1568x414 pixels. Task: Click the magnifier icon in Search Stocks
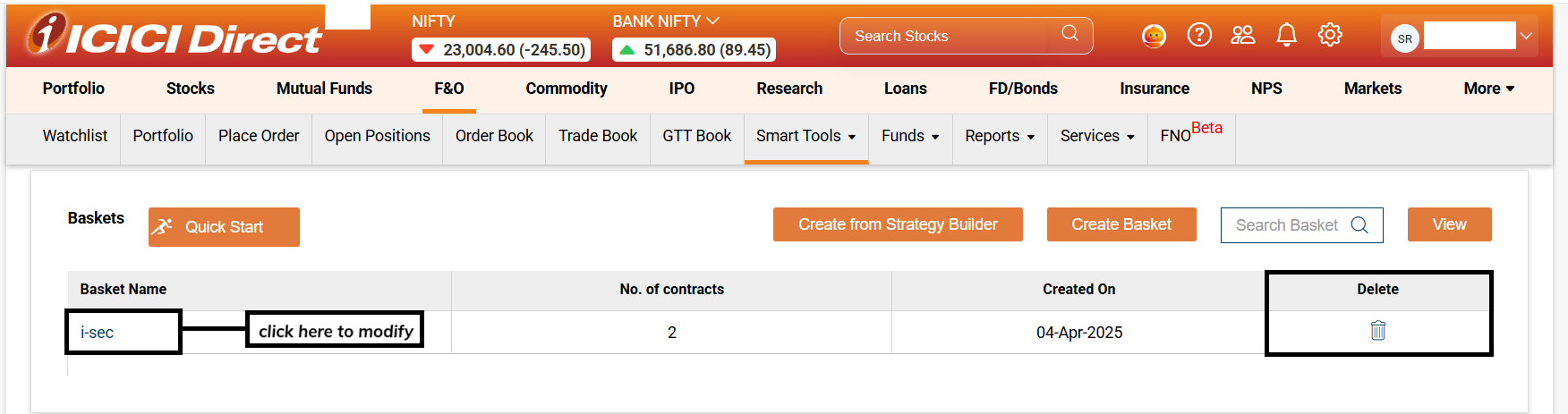pos(1069,33)
